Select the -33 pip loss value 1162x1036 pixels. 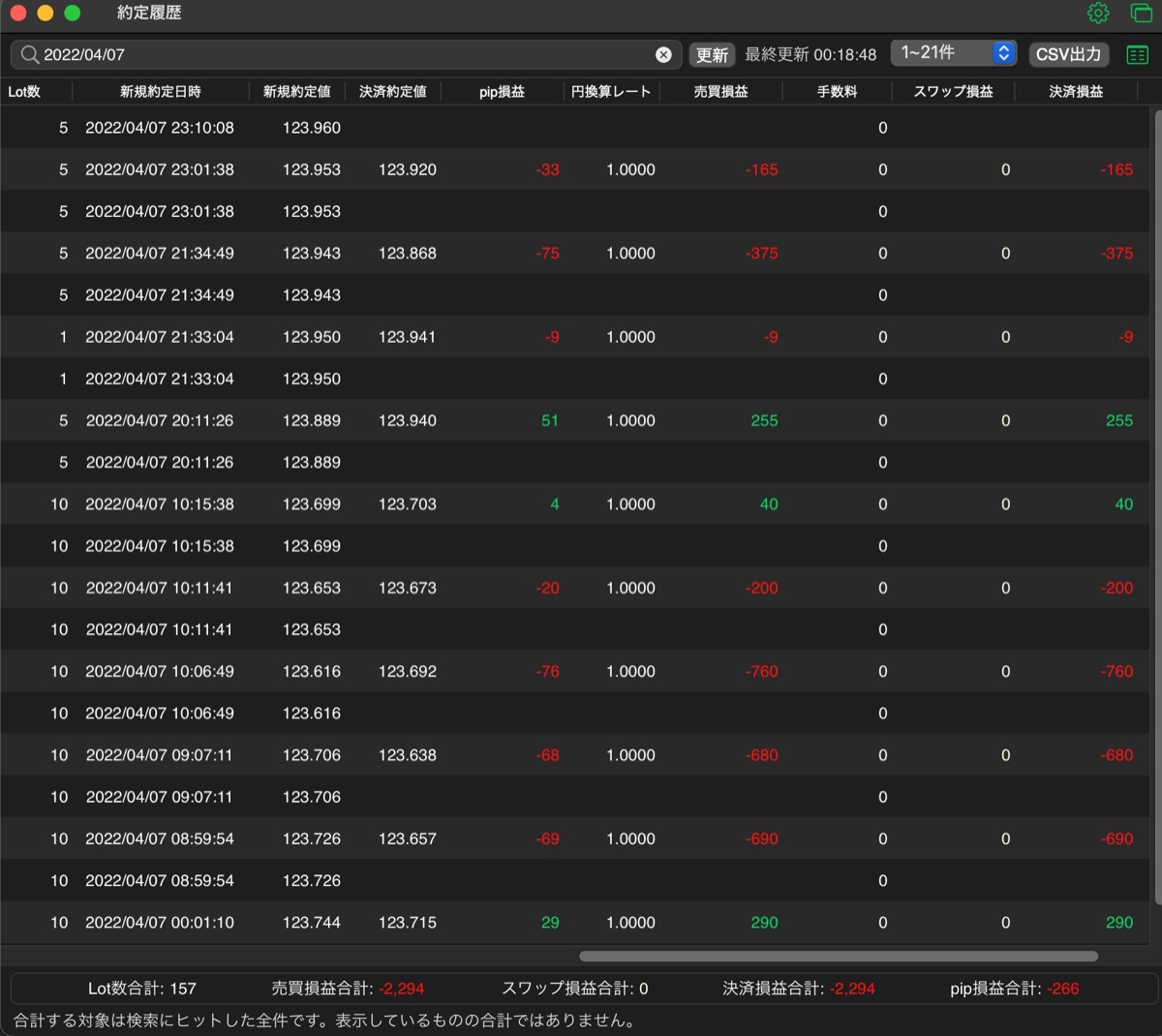click(x=548, y=169)
